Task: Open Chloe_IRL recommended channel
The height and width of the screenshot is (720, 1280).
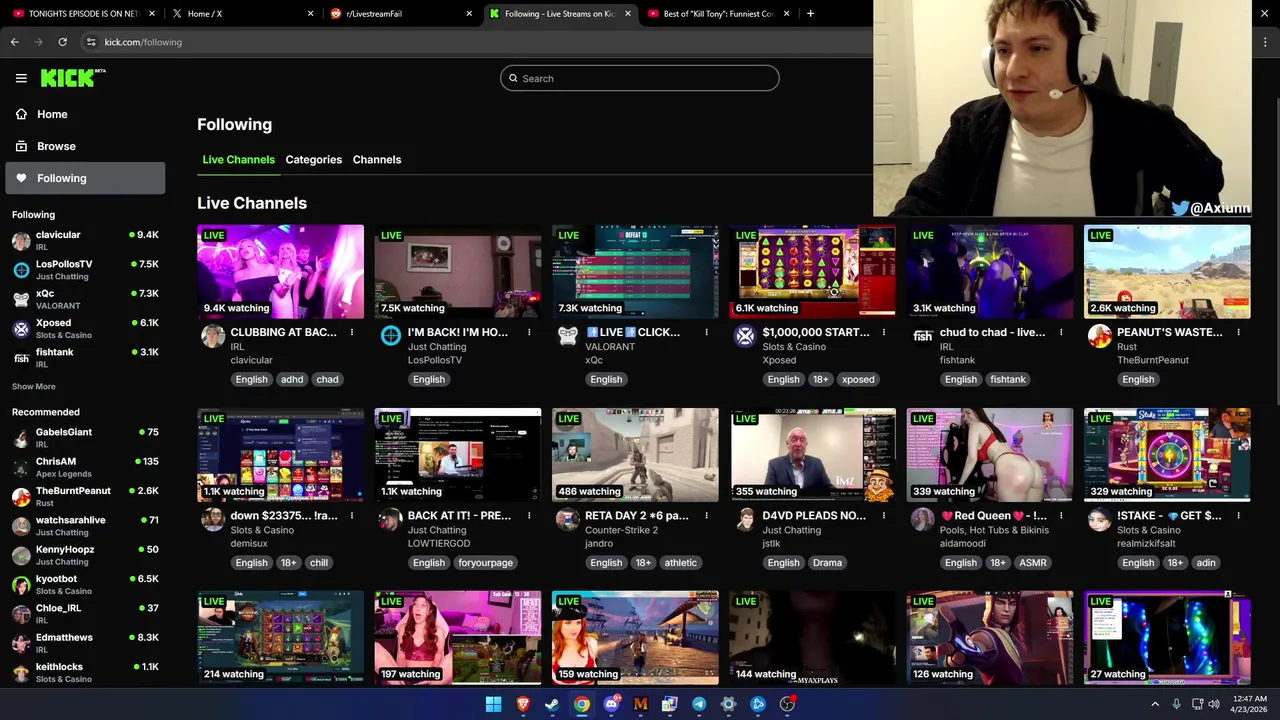Action: (x=85, y=614)
